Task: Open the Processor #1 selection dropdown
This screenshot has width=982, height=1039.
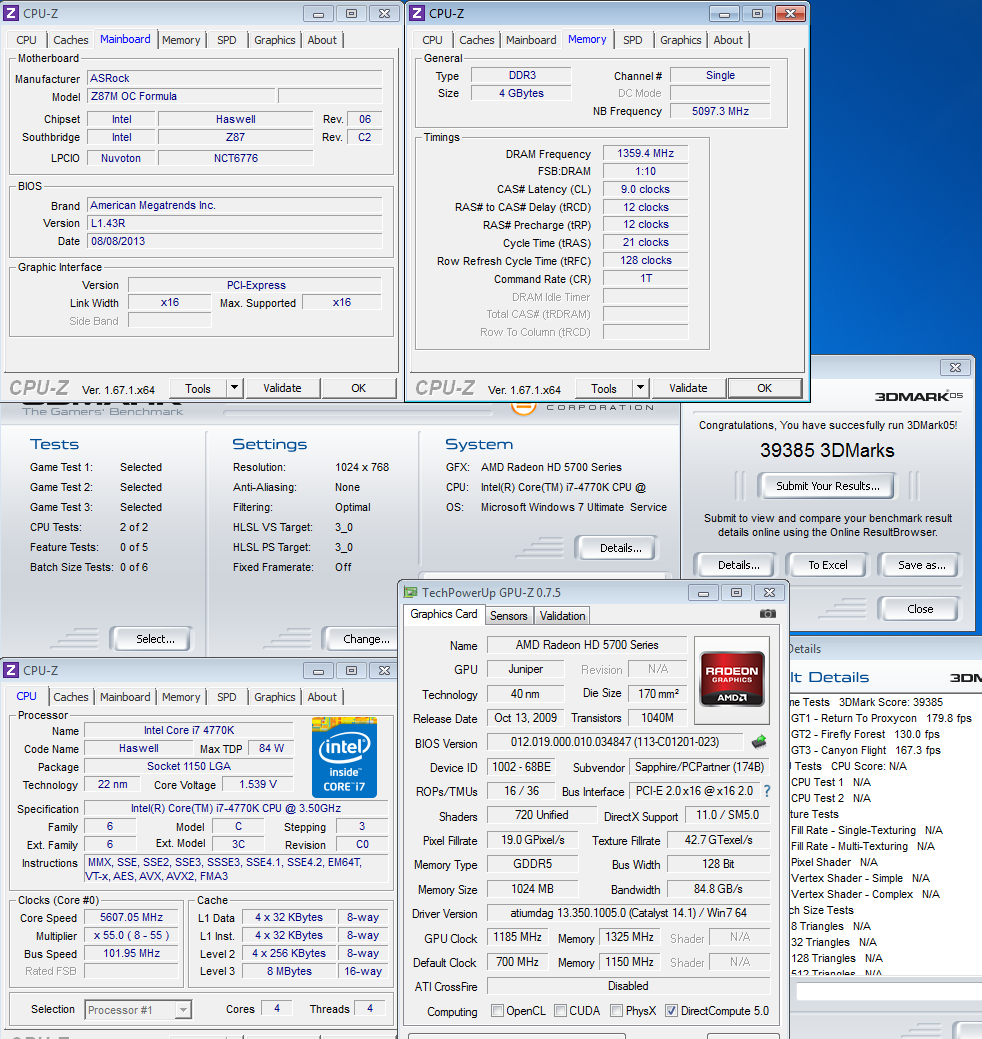Action: (183, 1010)
